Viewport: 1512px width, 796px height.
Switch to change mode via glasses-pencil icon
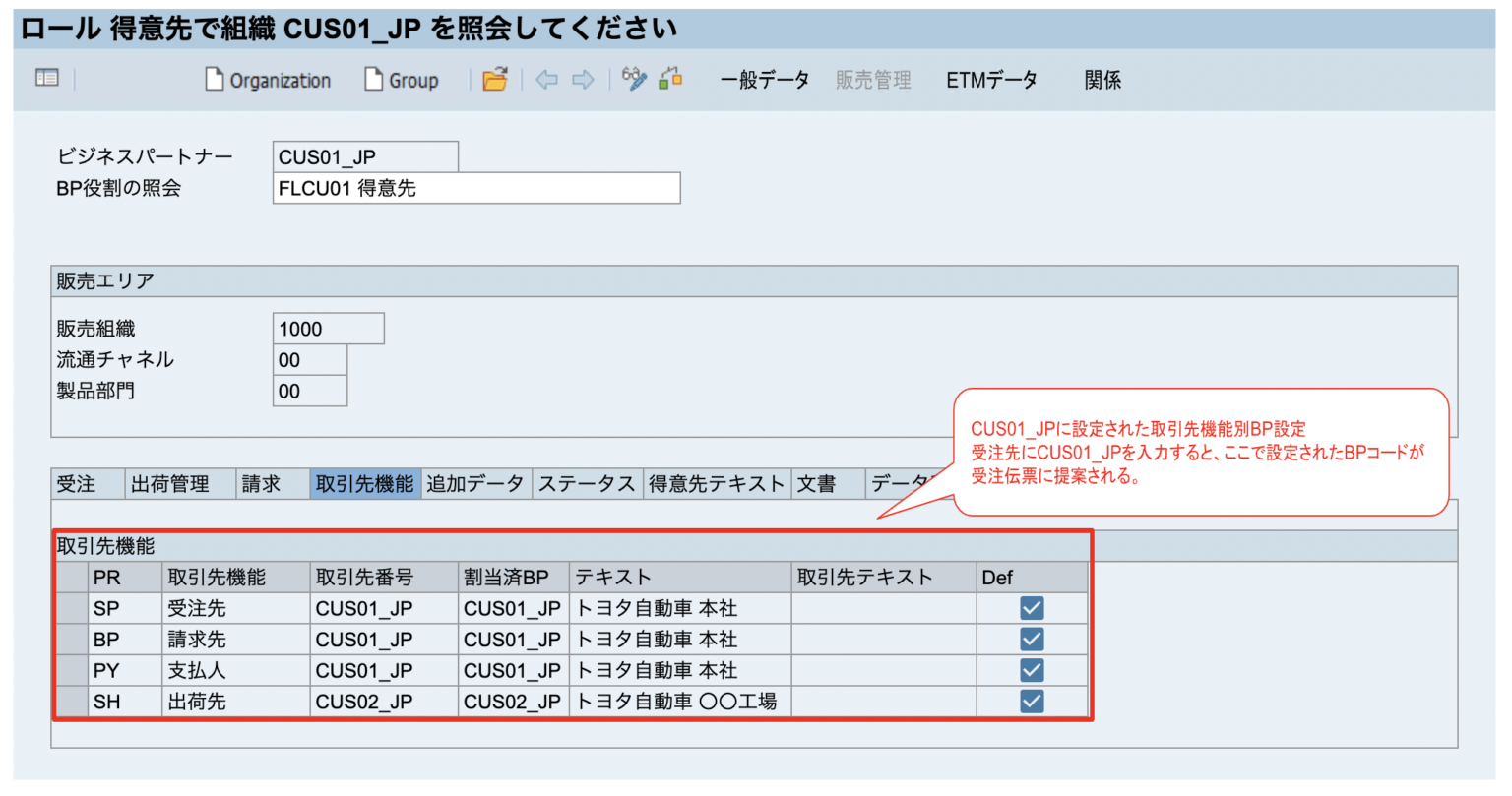point(631,80)
